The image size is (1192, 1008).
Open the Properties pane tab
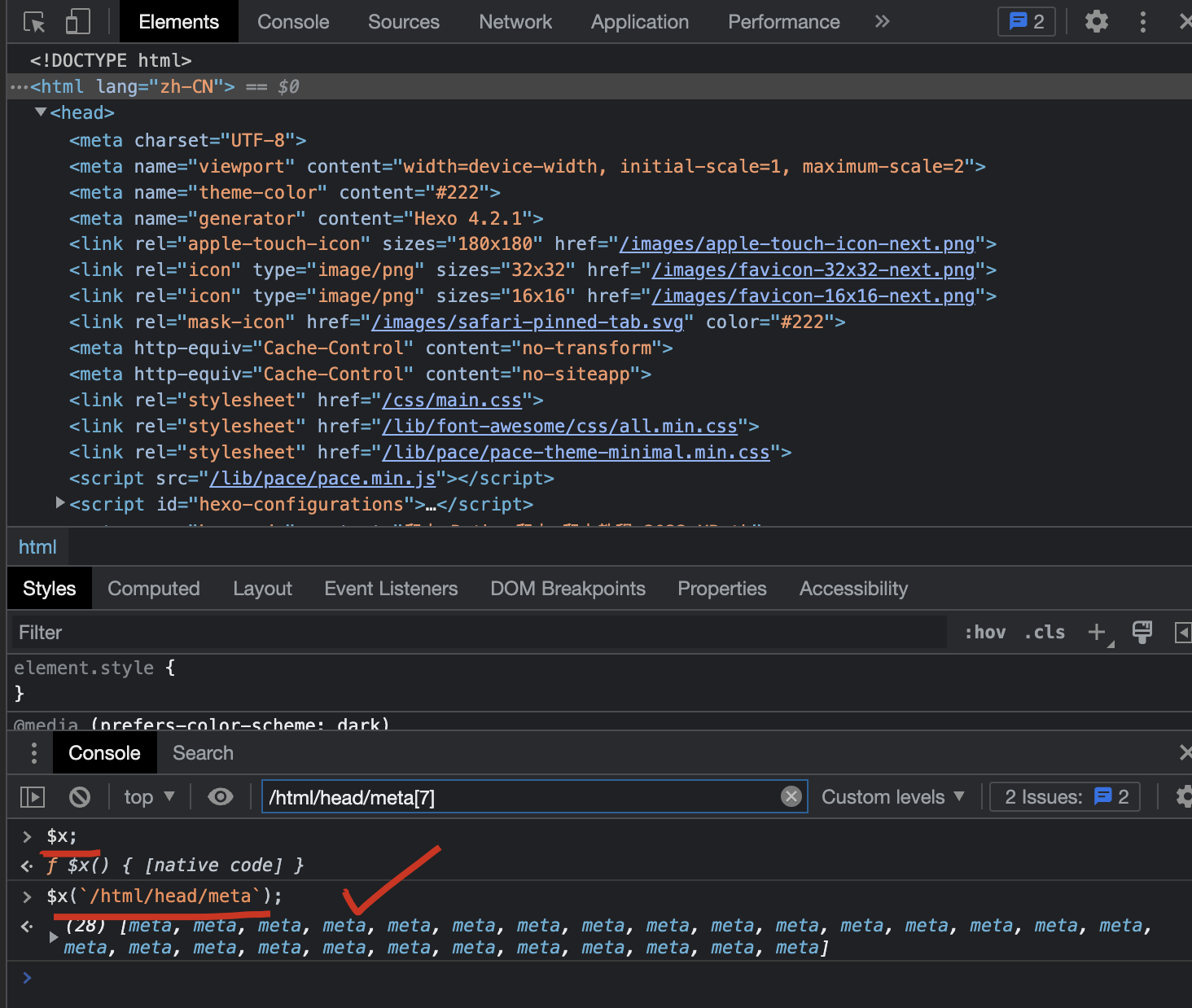pyautogui.click(x=722, y=589)
